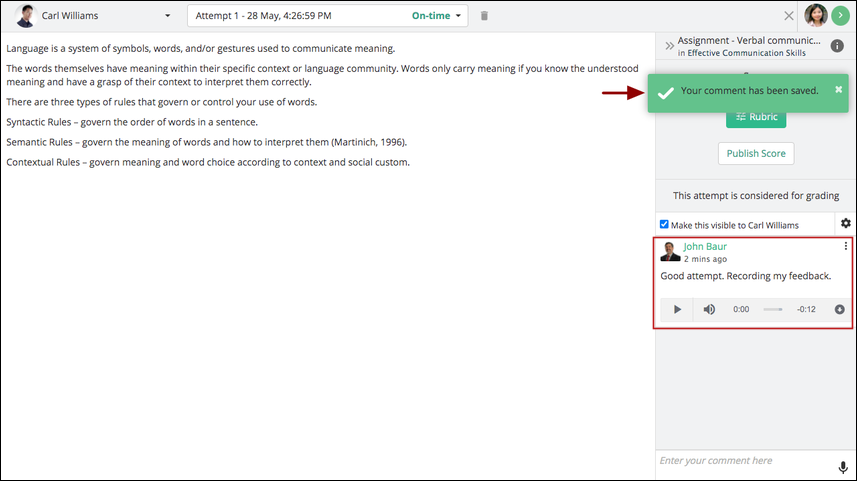Open Effective Communication Skills course link
The image size is (857, 481).
tap(746, 53)
